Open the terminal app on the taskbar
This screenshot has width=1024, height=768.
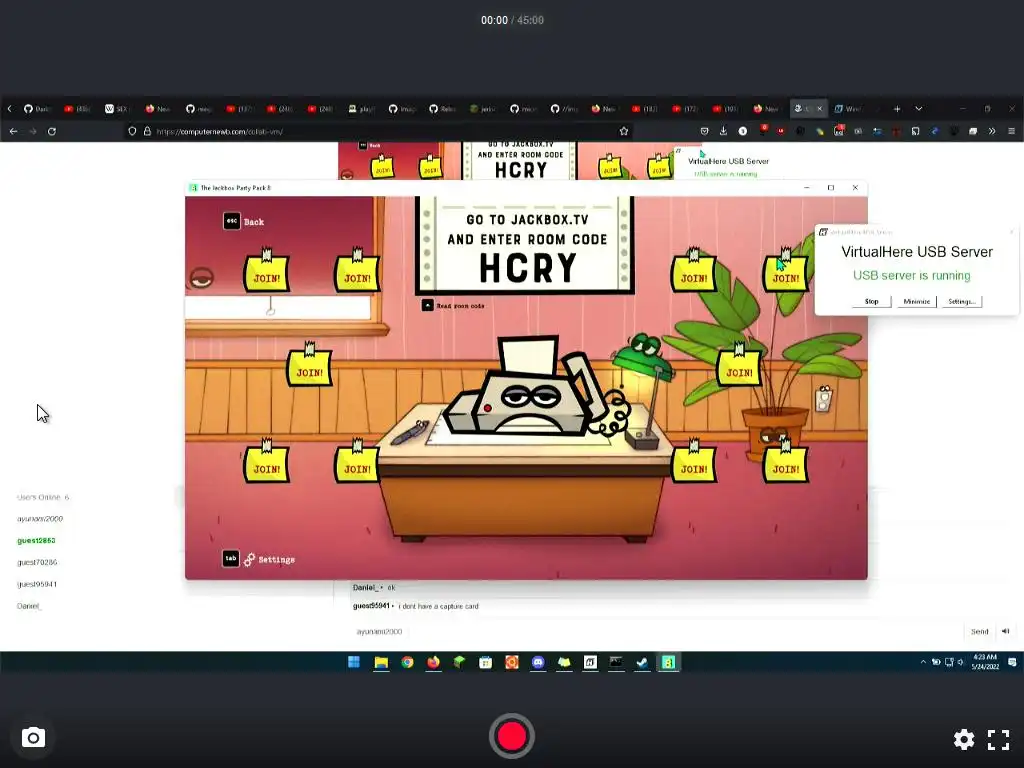pos(616,662)
